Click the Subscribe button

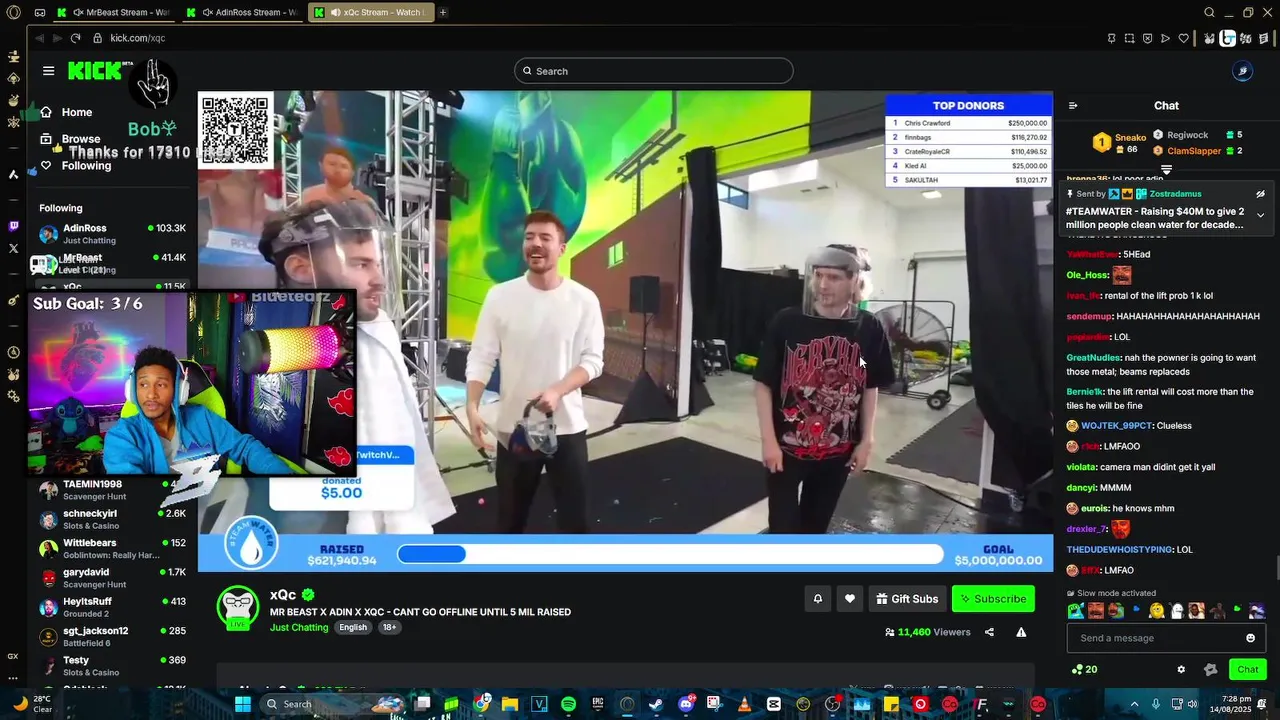(x=993, y=599)
